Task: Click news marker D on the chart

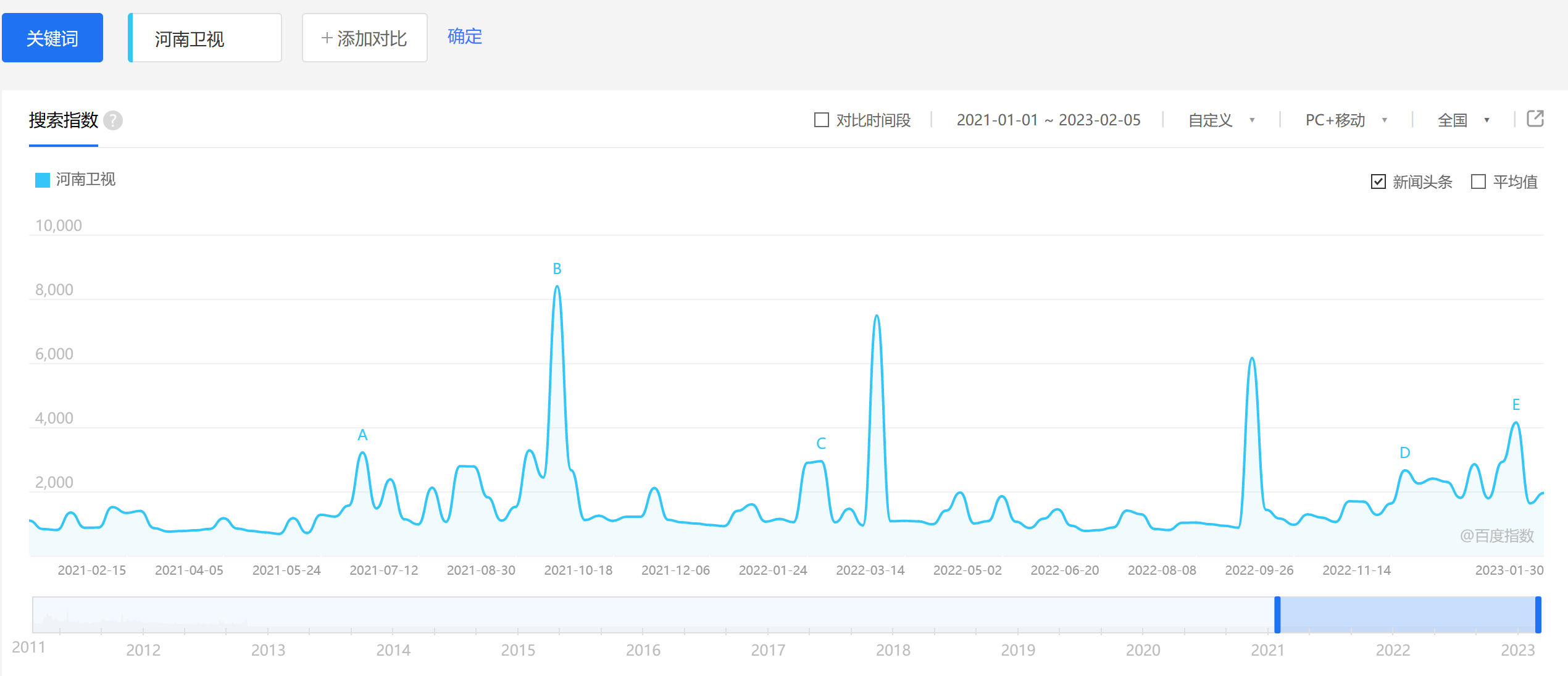Action: pos(1404,453)
